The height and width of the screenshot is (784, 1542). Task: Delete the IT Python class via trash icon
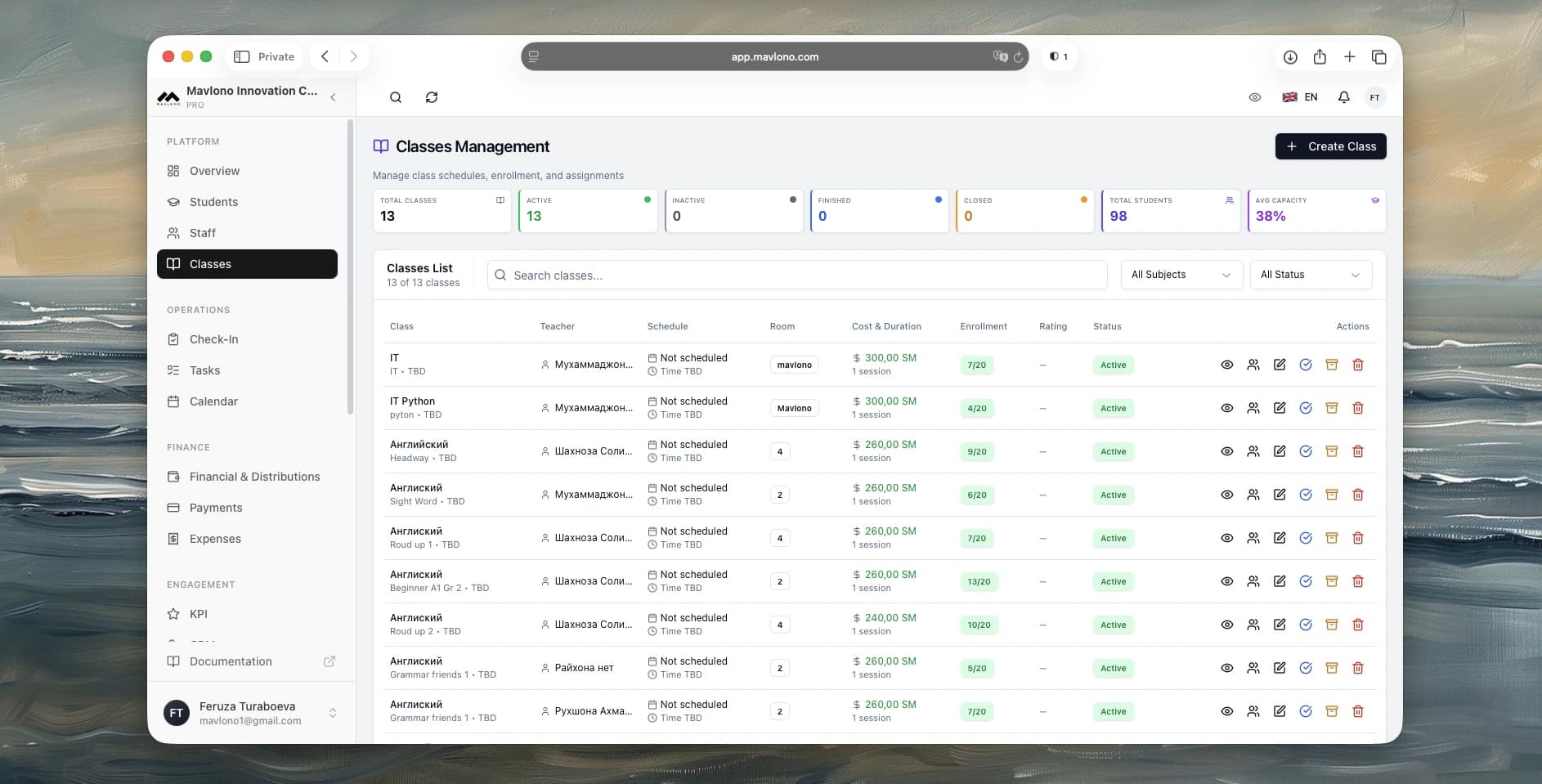[1357, 408]
